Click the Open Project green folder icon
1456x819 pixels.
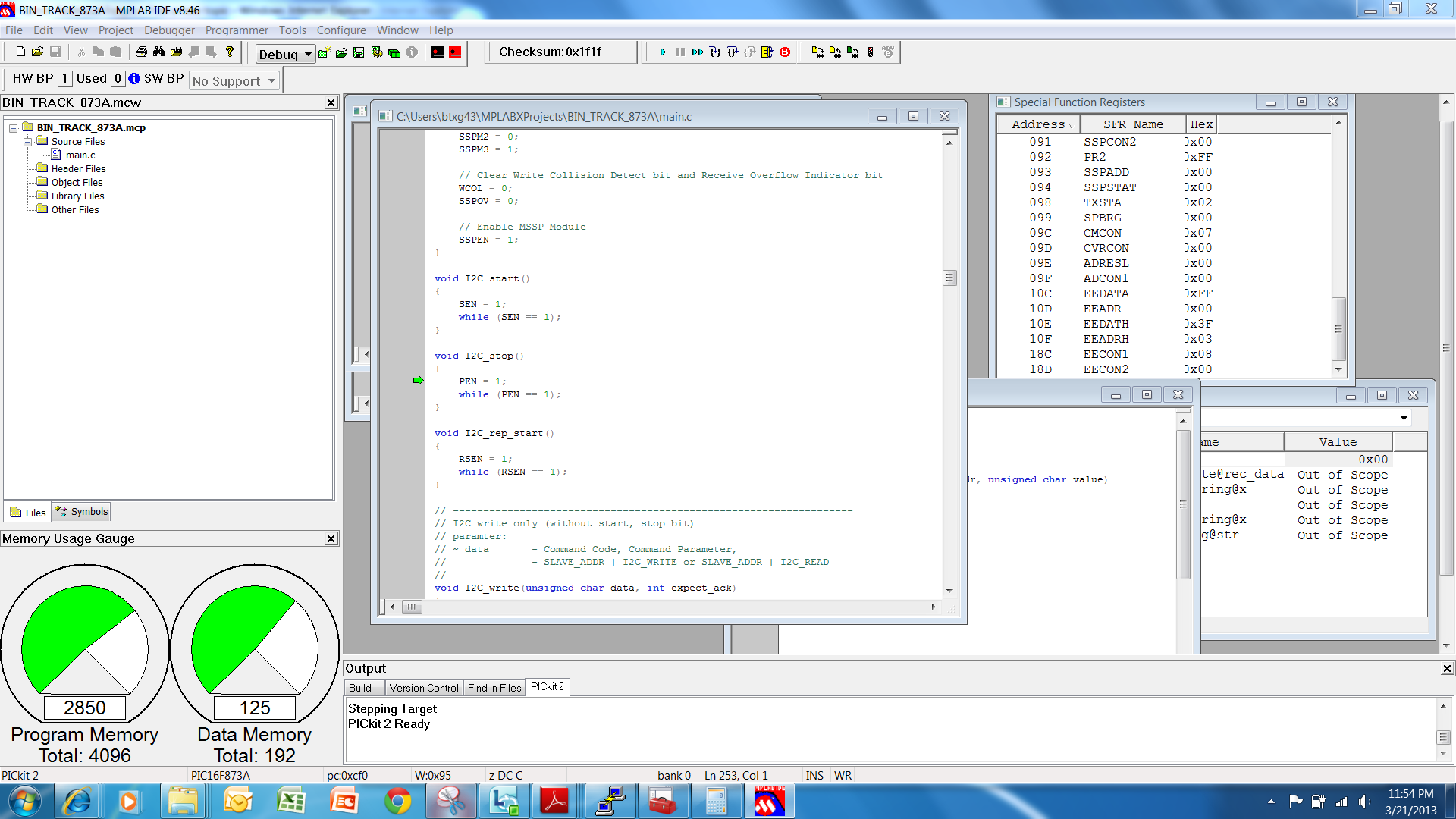click(x=341, y=52)
